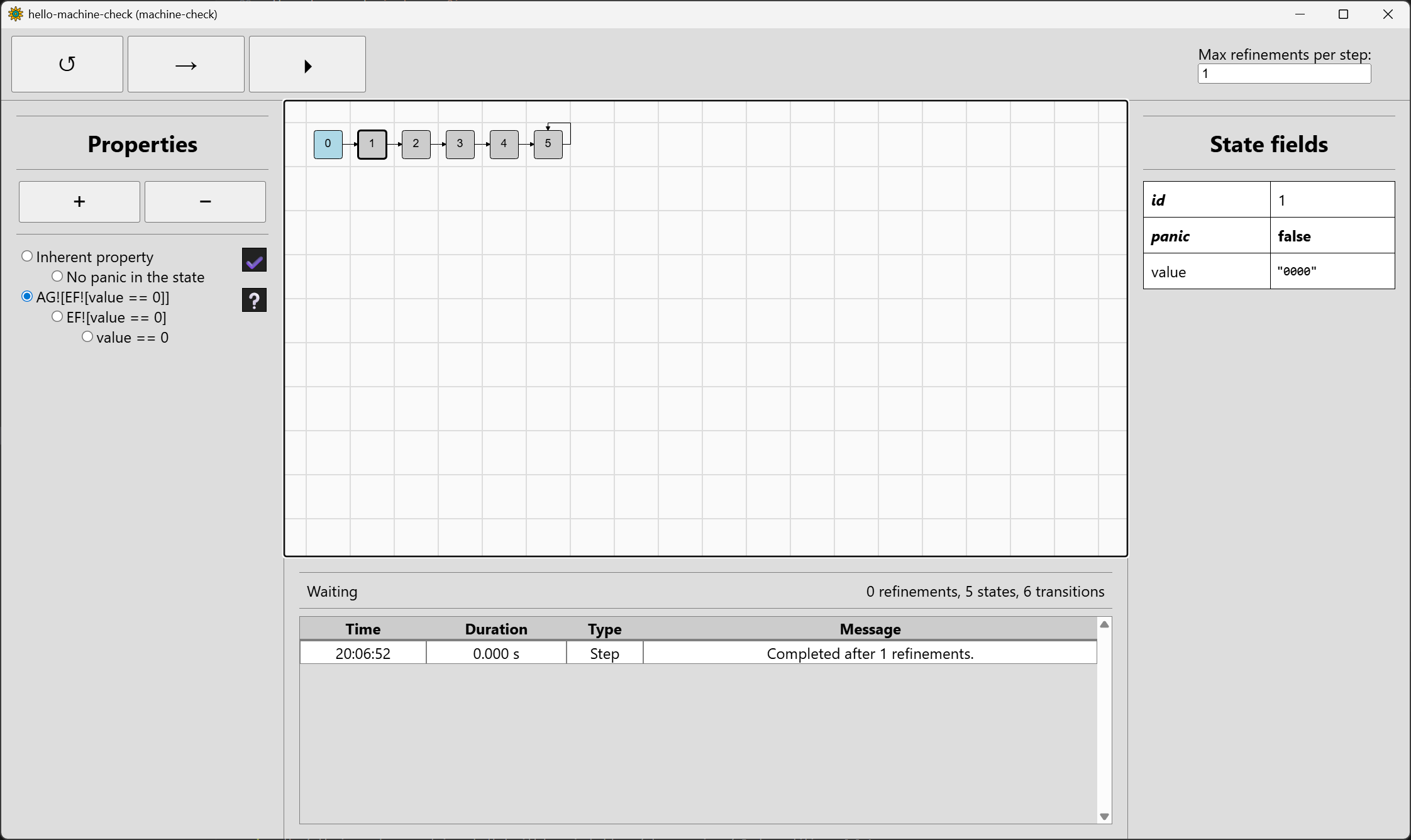Click the value field cell "0000"
The height and width of the screenshot is (840, 1411).
click(x=1331, y=272)
